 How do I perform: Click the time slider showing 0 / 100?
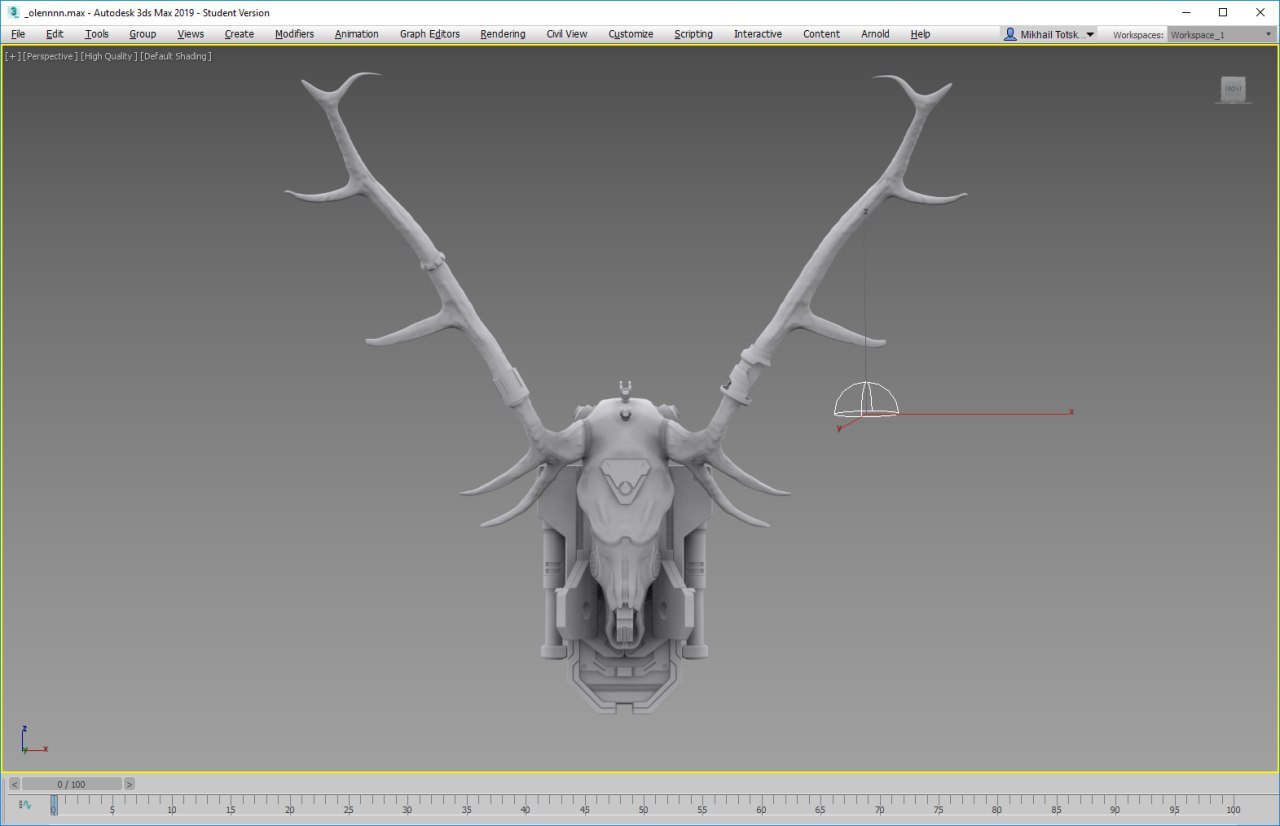pos(72,784)
